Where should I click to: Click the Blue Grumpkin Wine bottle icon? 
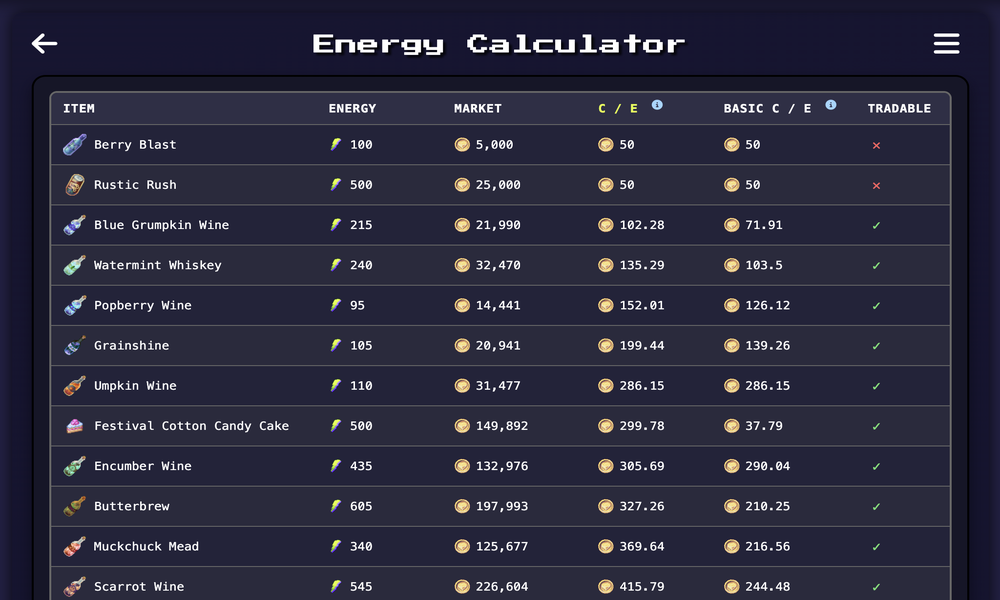[x=75, y=225]
